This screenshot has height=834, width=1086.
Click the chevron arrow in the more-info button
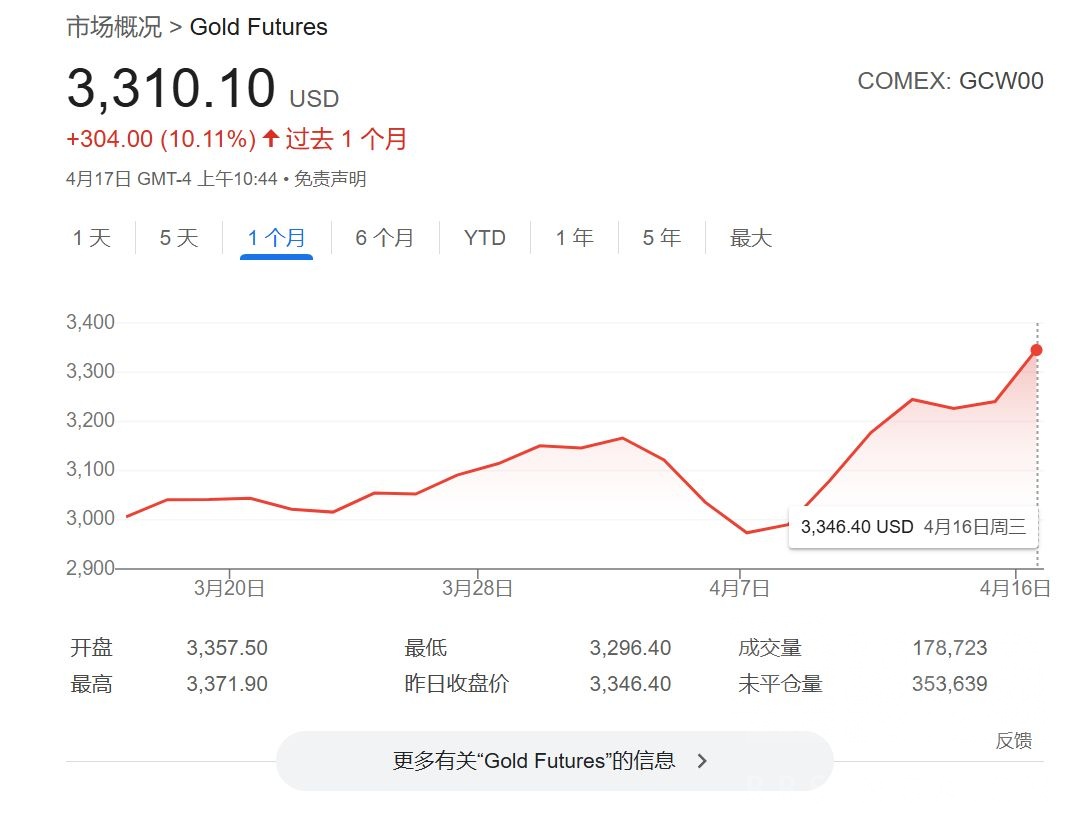(702, 761)
